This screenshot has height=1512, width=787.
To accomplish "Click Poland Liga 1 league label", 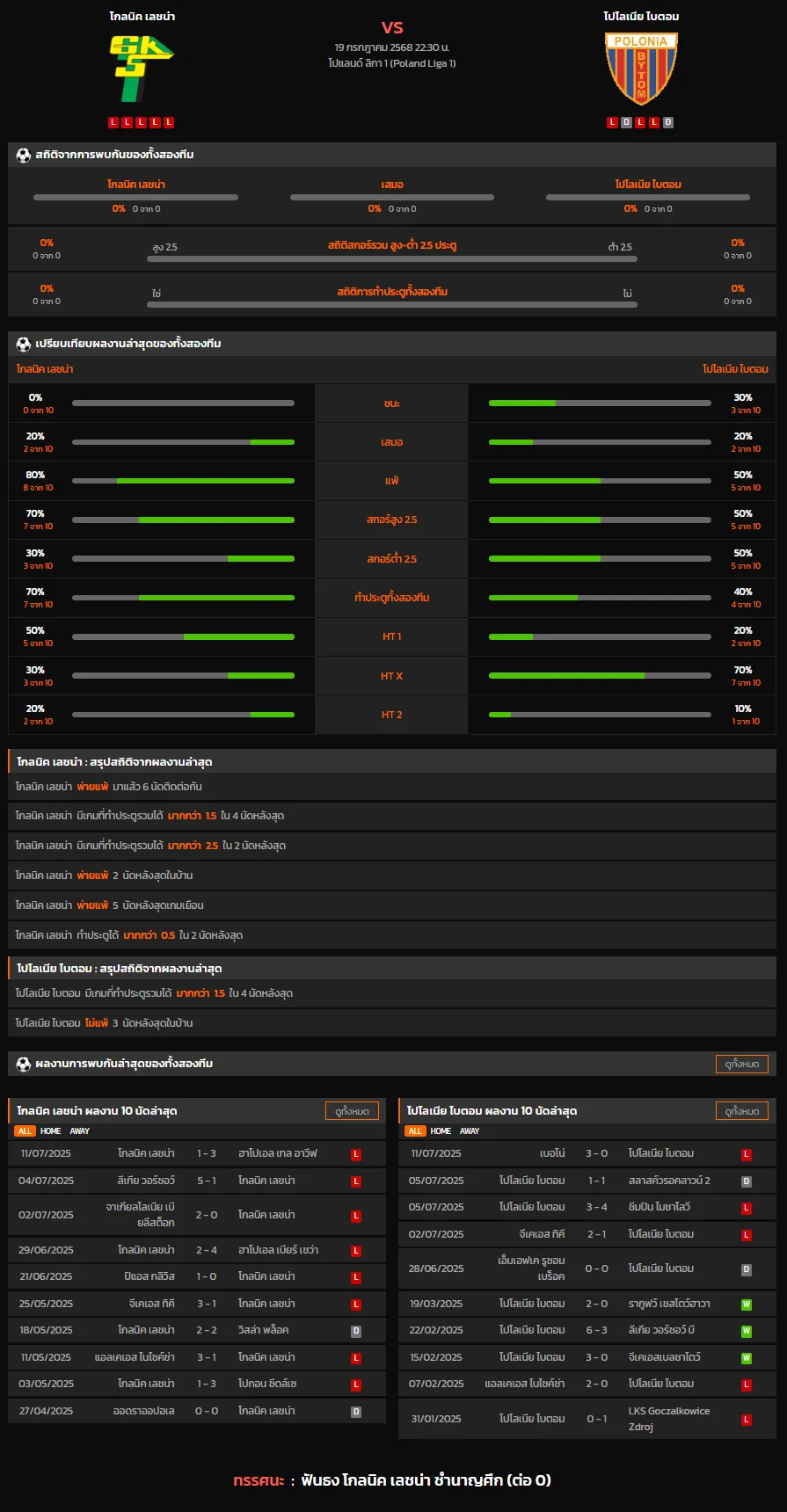I will pyautogui.click(x=392, y=63).
